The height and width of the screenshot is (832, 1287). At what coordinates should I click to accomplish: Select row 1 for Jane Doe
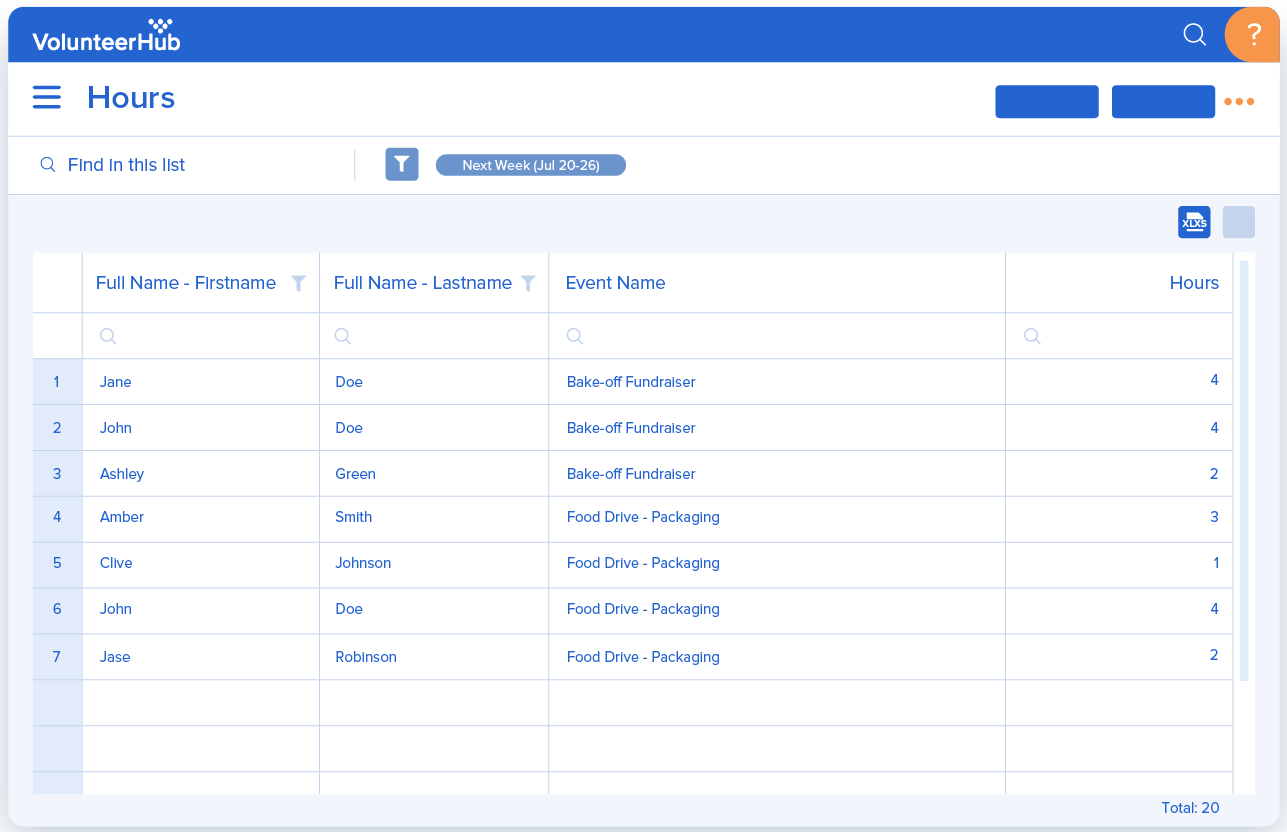click(57, 381)
